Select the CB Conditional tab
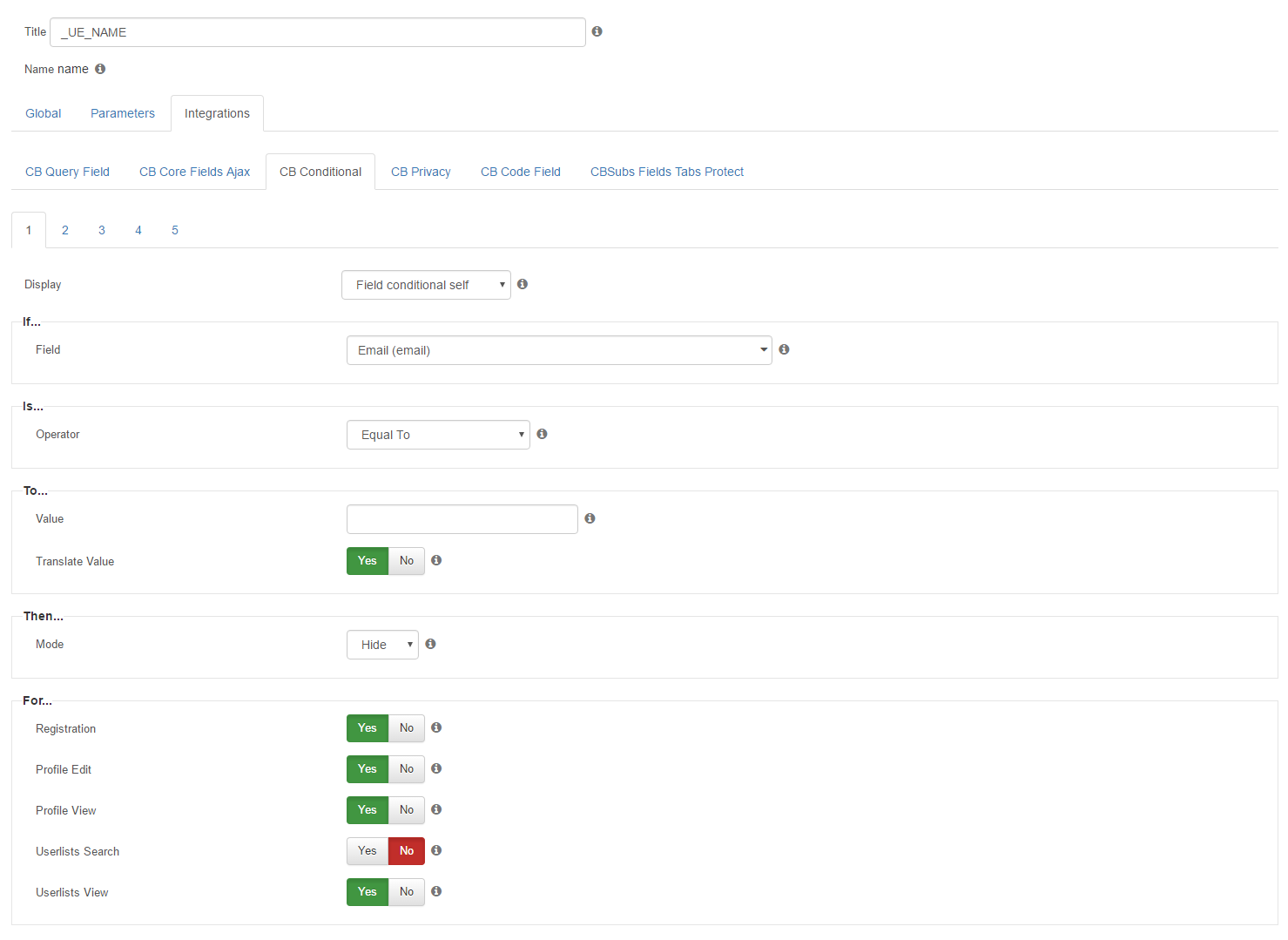 coord(320,172)
